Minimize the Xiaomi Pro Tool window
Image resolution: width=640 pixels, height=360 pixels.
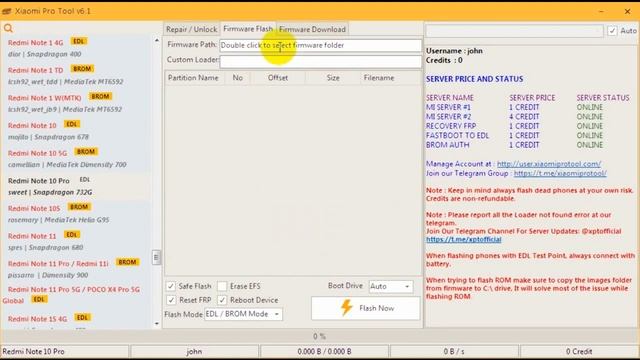tap(601, 11)
